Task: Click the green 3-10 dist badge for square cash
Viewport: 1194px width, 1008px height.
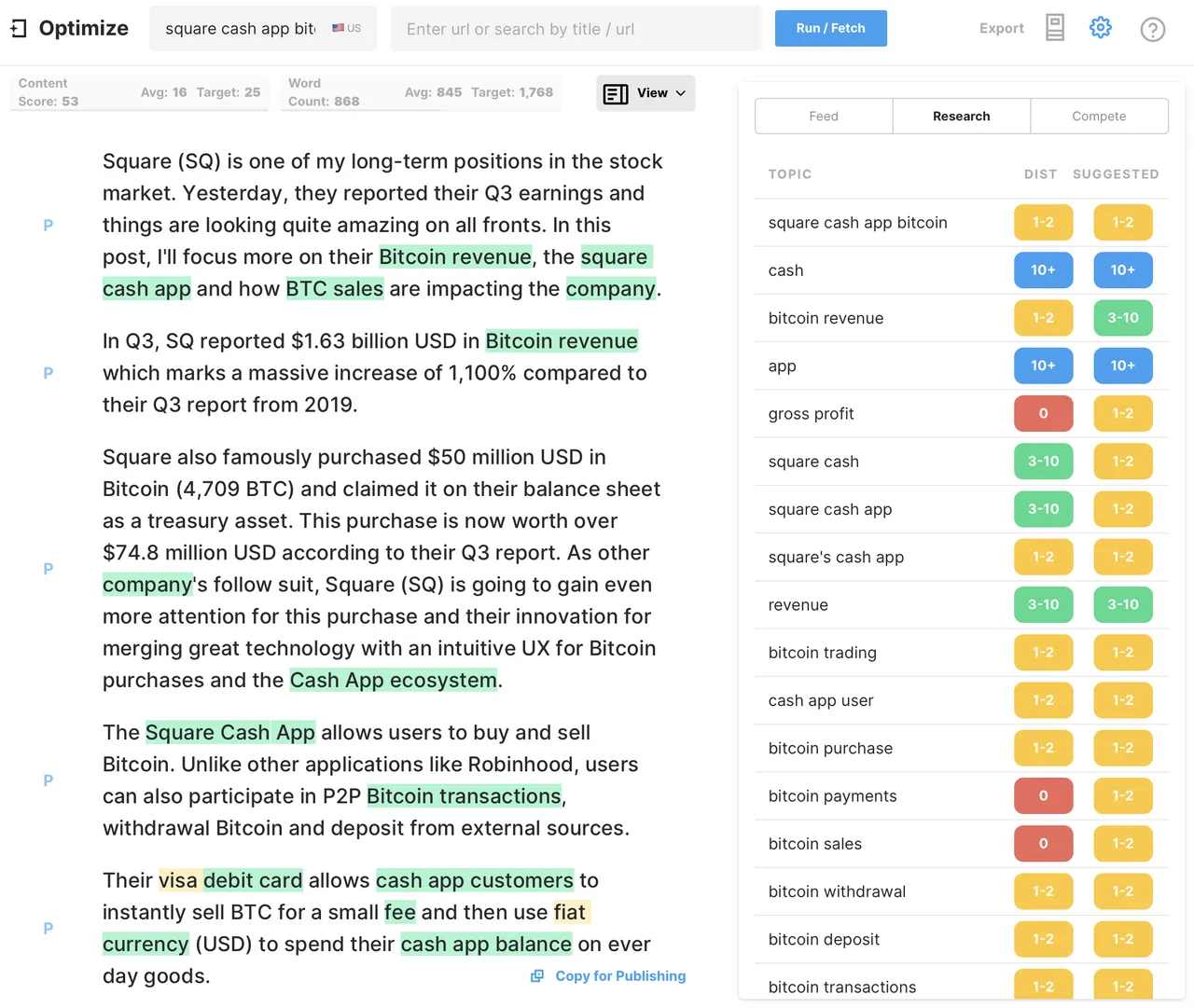Action: tap(1043, 462)
